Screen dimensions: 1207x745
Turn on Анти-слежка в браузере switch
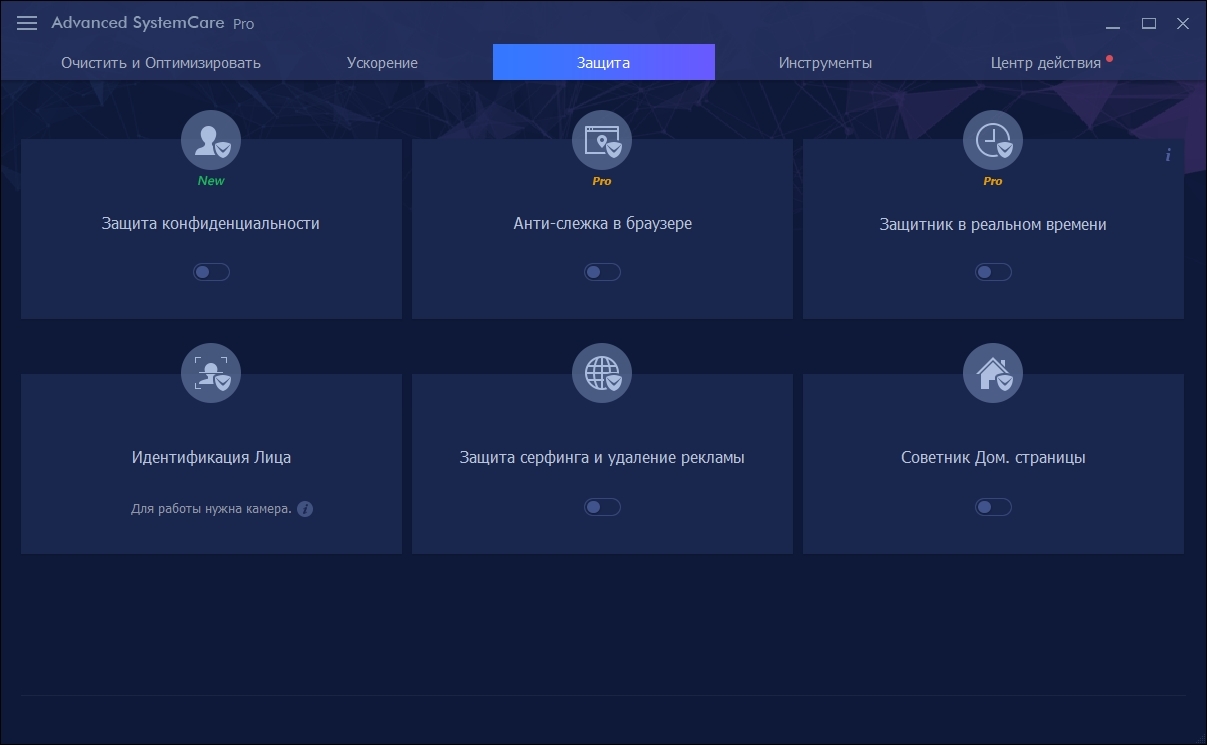[x=602, y=272]
